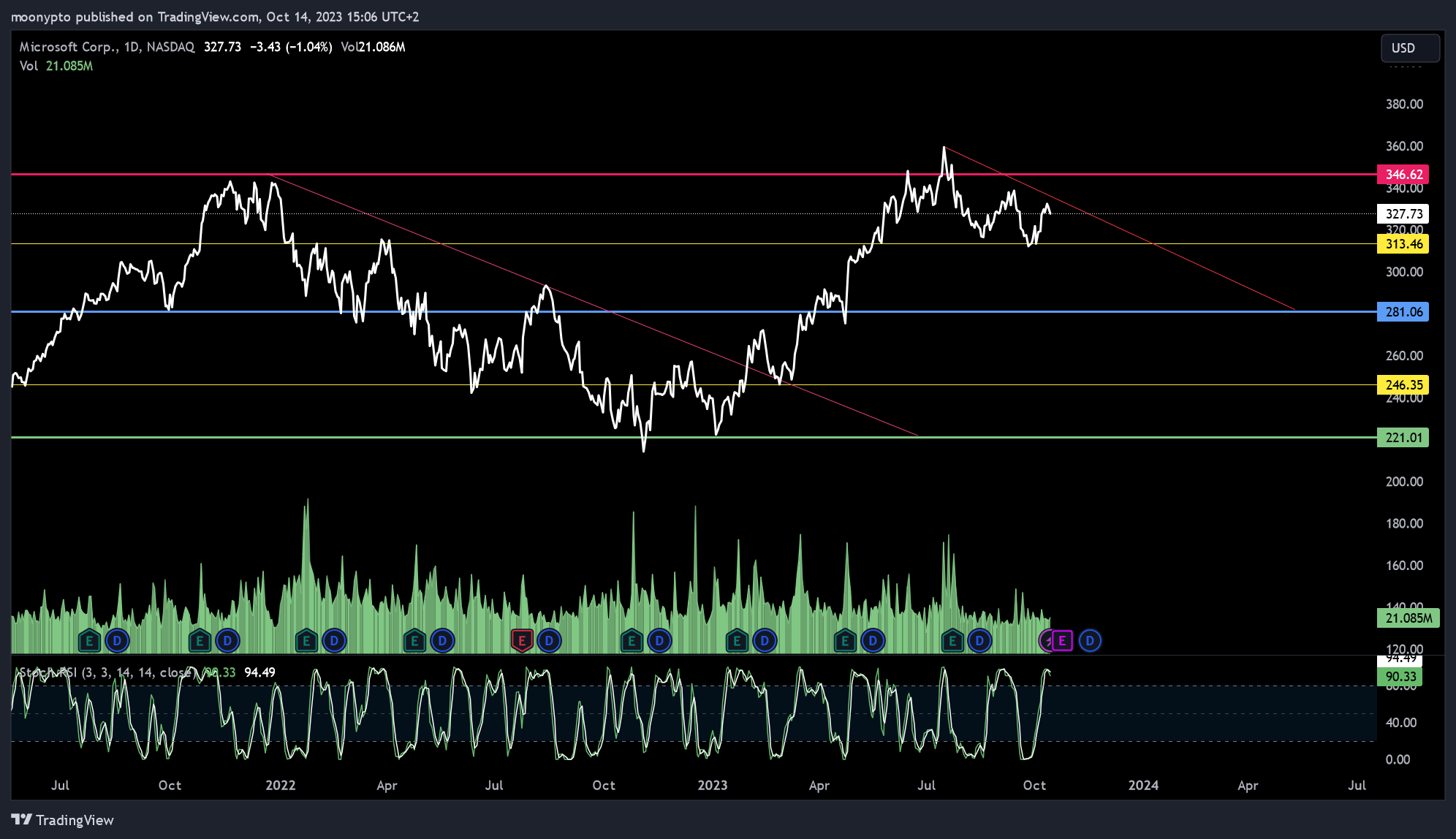Click the 360.00 price axis label
The width and height of the screenshot is (1456, 839).
(x=1404, y=146)
